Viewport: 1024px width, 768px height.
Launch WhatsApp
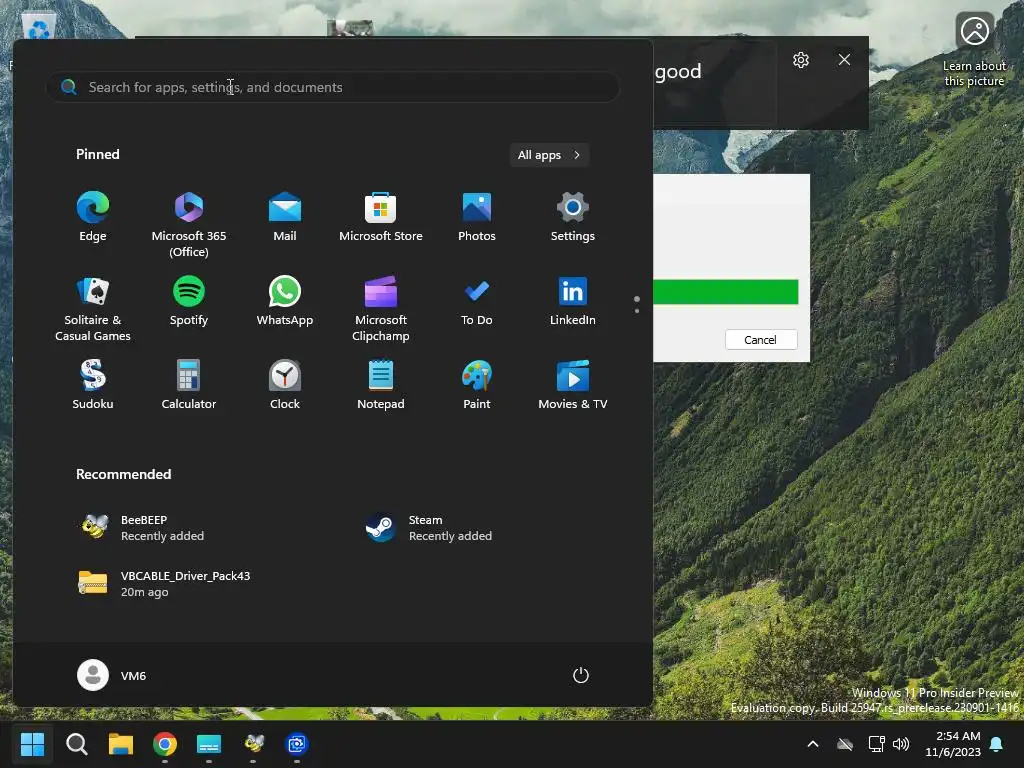[285, 302]
